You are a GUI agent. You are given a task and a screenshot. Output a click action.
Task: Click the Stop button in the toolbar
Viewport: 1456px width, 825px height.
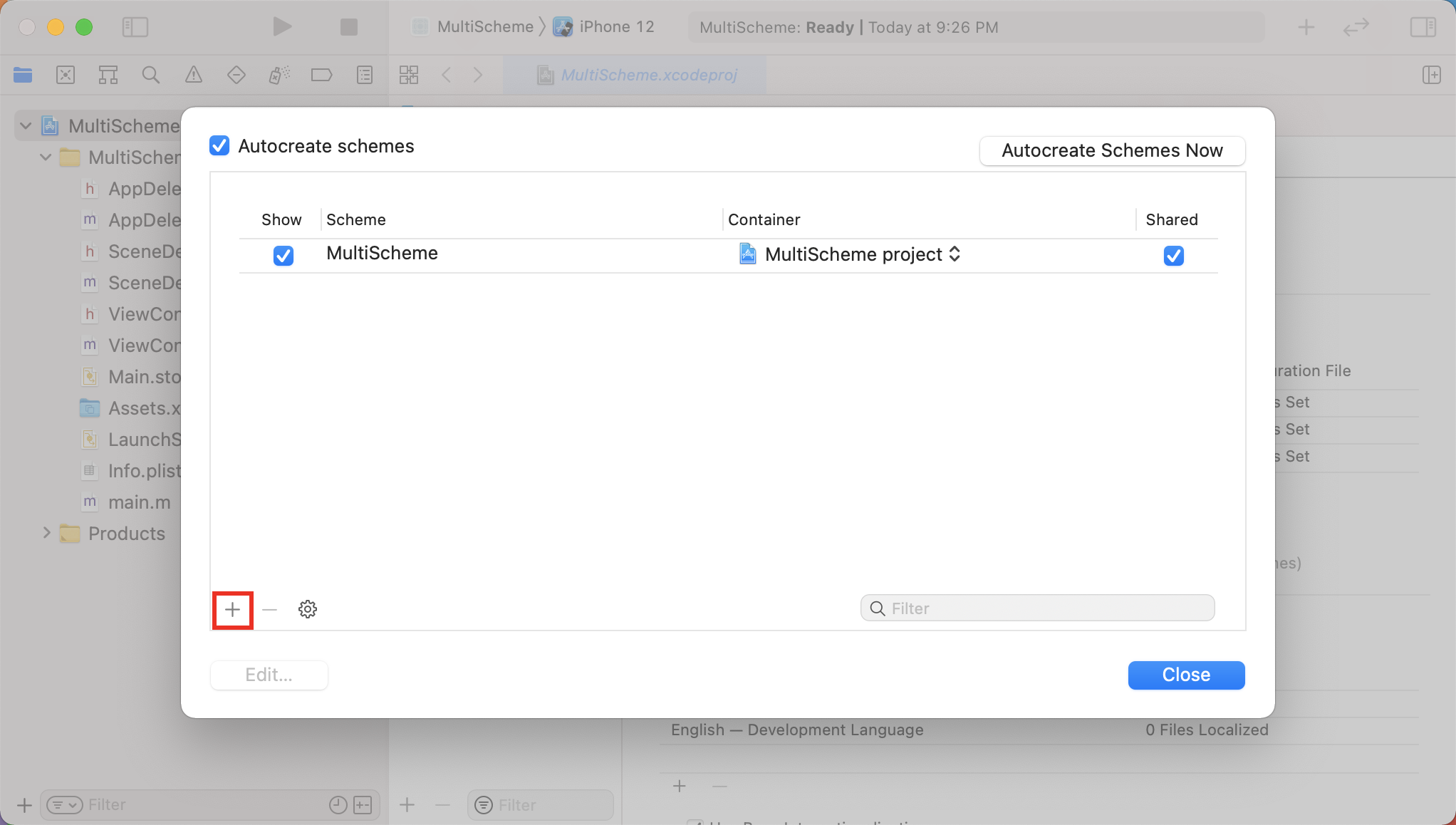click(348, 27)
